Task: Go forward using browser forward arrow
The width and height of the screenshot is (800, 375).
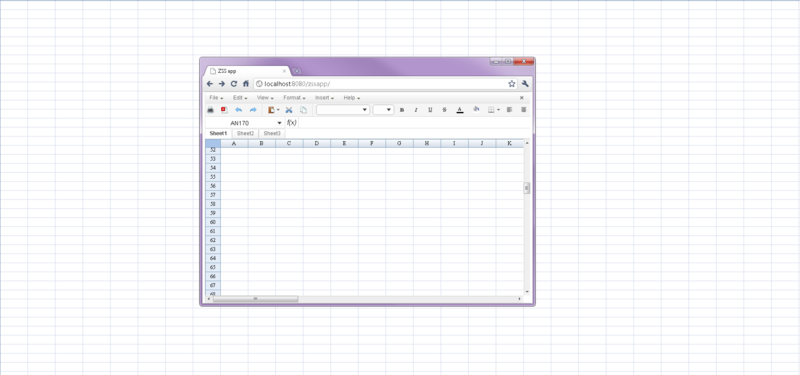Action: (x=221, y=84)
